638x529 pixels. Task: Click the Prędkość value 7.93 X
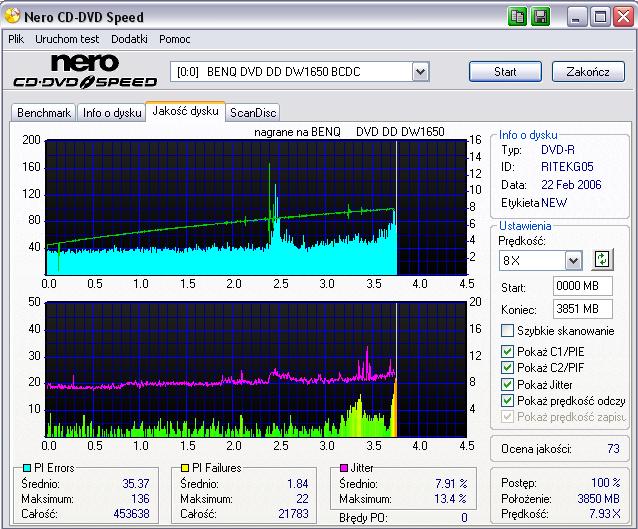[x=605, y=514]
